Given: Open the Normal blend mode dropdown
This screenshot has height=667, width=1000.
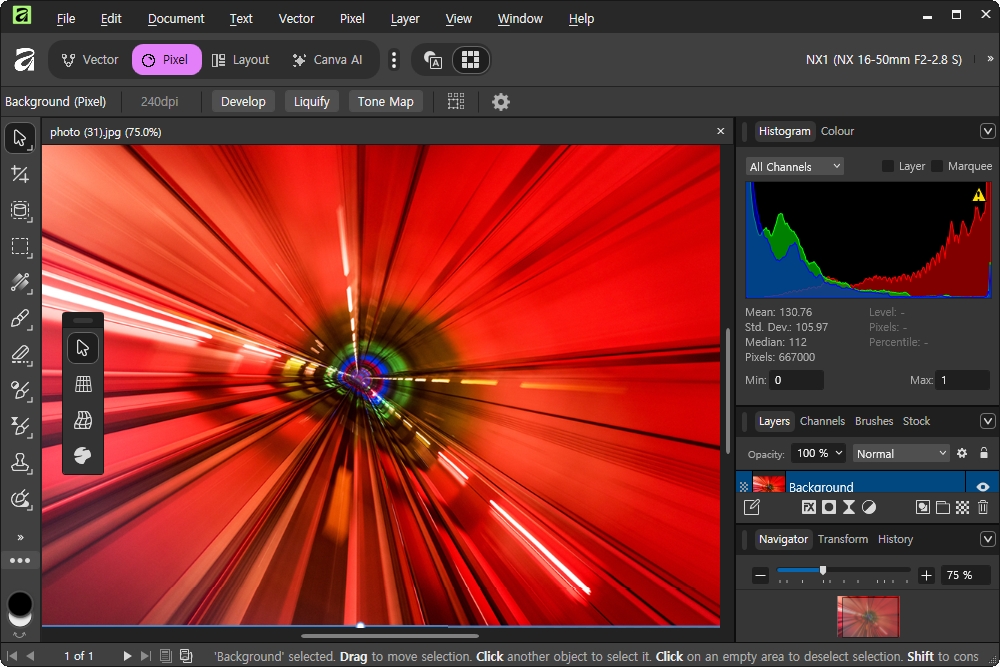Looking at the screenshot, I should (x=901, y=453).
